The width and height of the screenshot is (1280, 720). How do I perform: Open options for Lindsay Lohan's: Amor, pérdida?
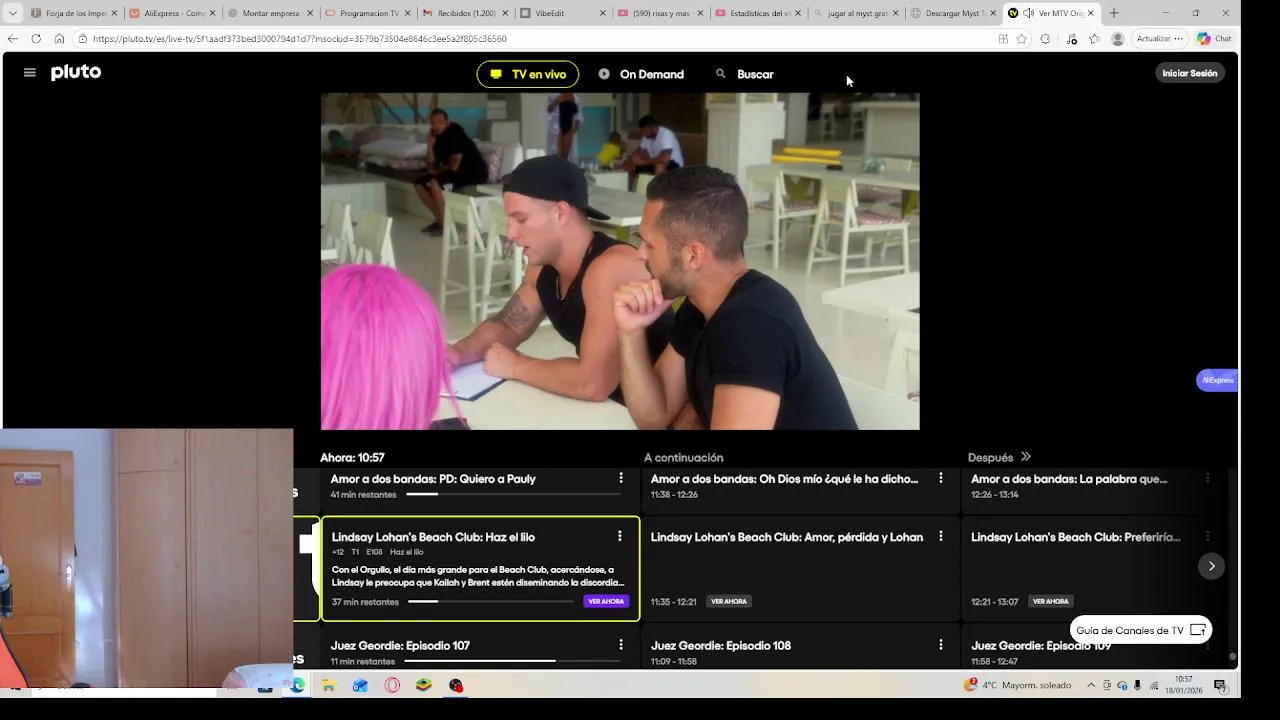940,536
